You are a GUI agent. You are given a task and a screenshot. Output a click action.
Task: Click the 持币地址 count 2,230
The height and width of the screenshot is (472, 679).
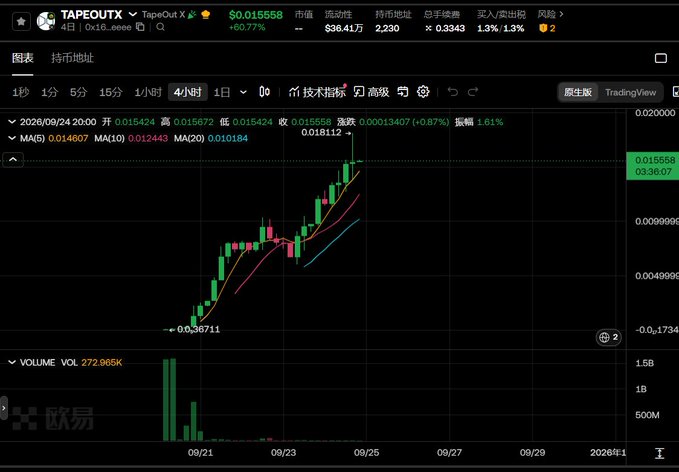[387, 28]
